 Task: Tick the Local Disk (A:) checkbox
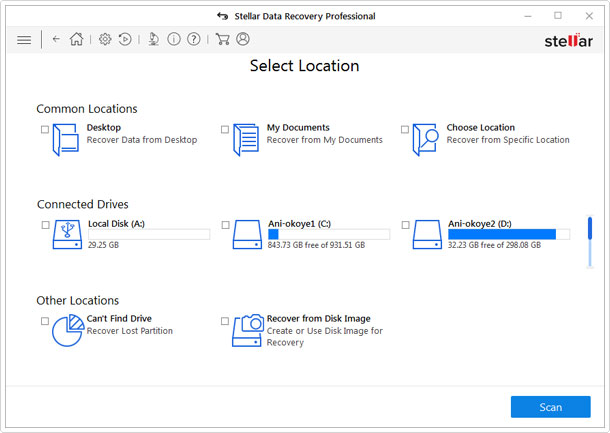(x=46, y=225)
